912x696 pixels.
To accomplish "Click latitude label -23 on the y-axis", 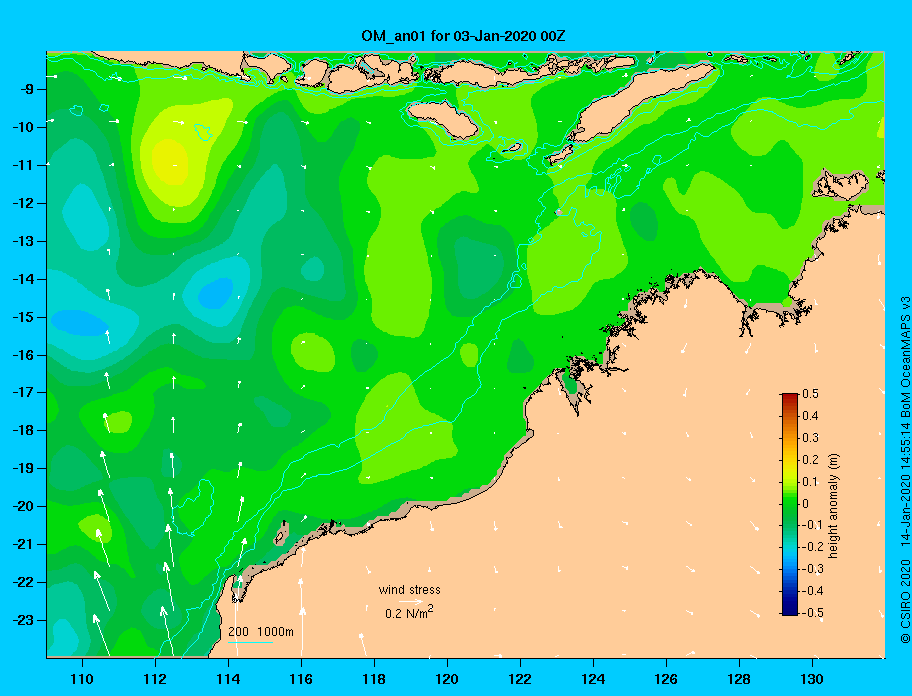I will pyautogui.click(x=23, y=620).
